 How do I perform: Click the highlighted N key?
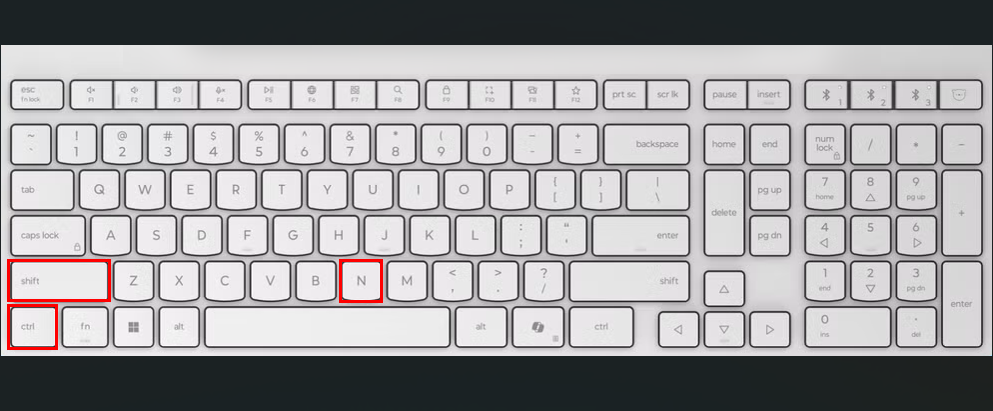point(361,281)
